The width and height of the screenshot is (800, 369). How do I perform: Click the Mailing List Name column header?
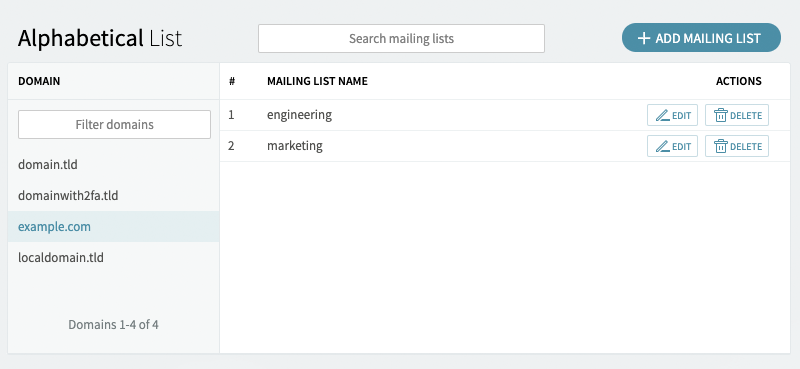[317, 81]
